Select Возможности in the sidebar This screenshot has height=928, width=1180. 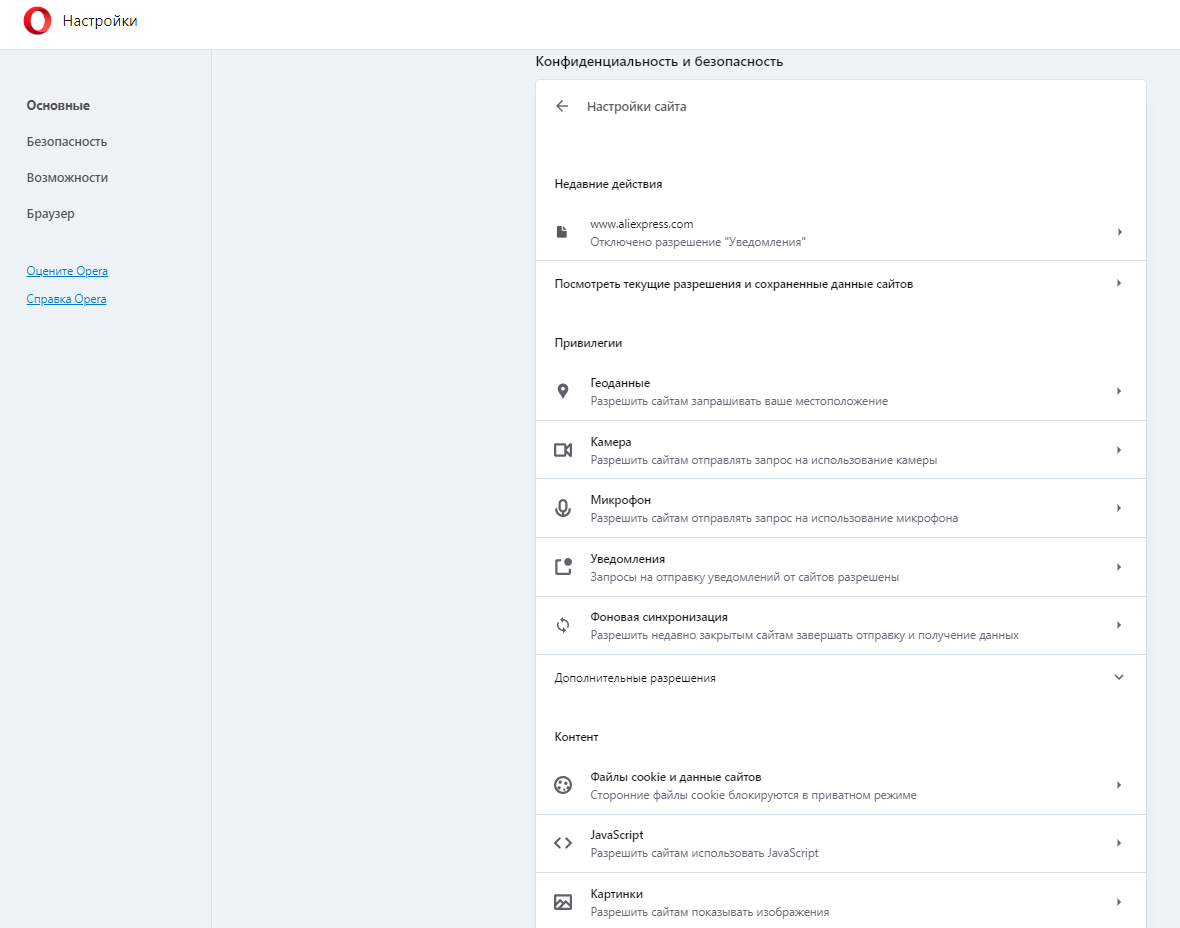pyautogui.click(x=67, y=178)
